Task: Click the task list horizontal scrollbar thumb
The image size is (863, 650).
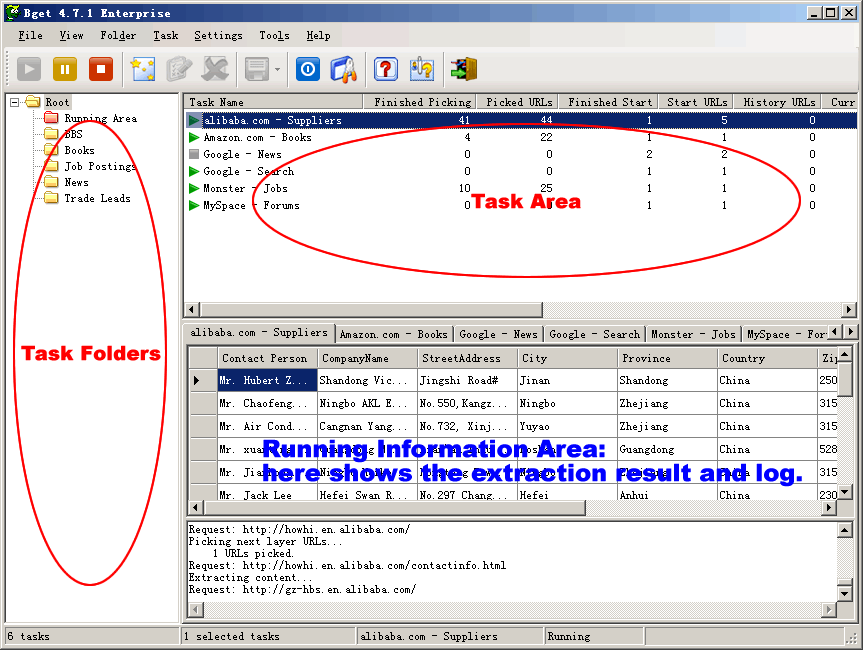Action: [371, 309]
